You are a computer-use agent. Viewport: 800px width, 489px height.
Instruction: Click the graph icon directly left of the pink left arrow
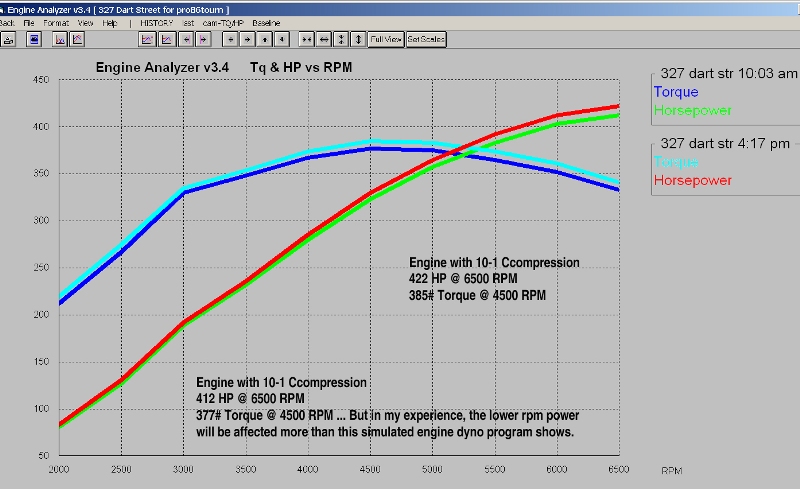(x=166, y=39)
